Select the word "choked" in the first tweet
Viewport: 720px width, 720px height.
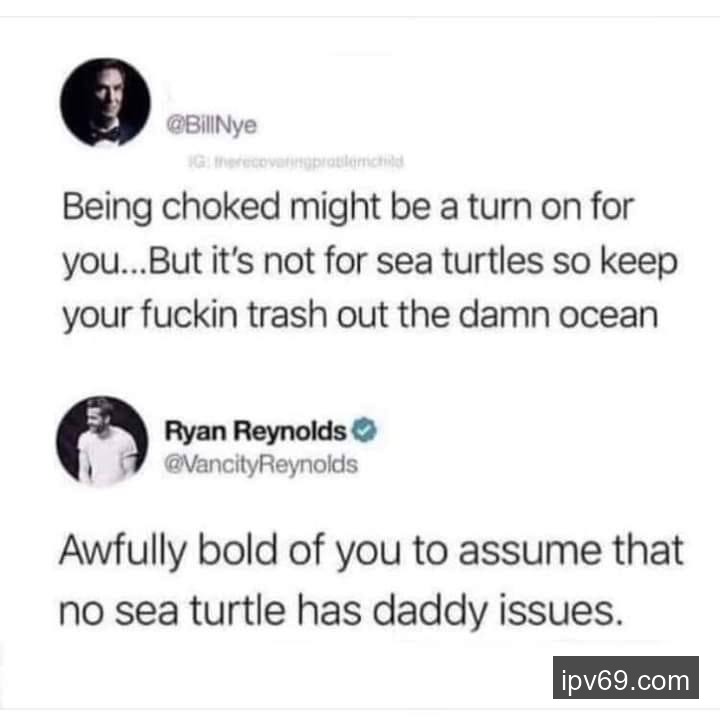221,207
